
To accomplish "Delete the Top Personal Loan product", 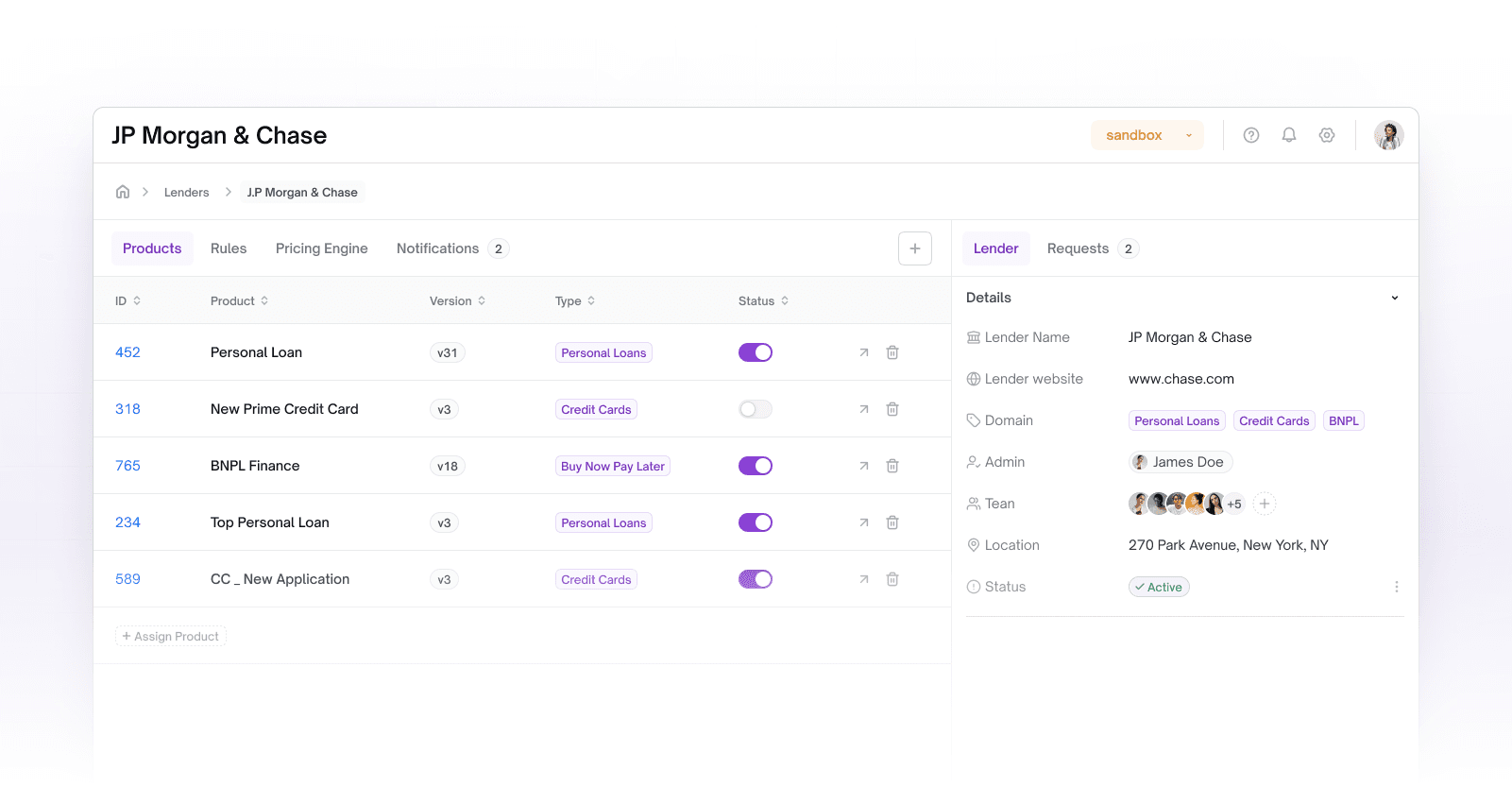I will (892, 522).
